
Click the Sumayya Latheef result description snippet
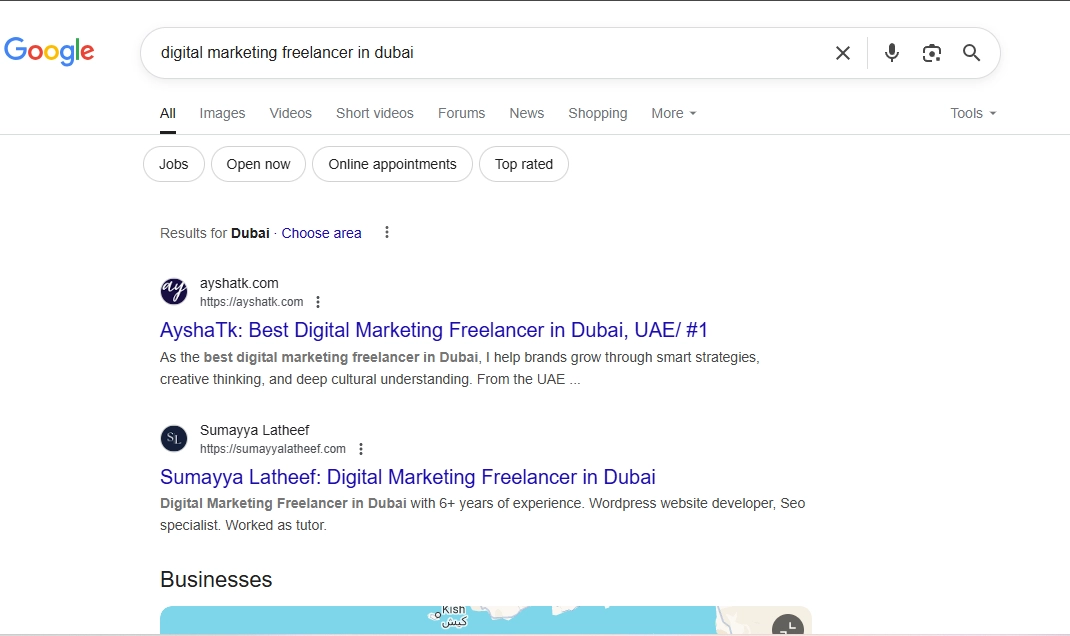(x=482, y=515)
